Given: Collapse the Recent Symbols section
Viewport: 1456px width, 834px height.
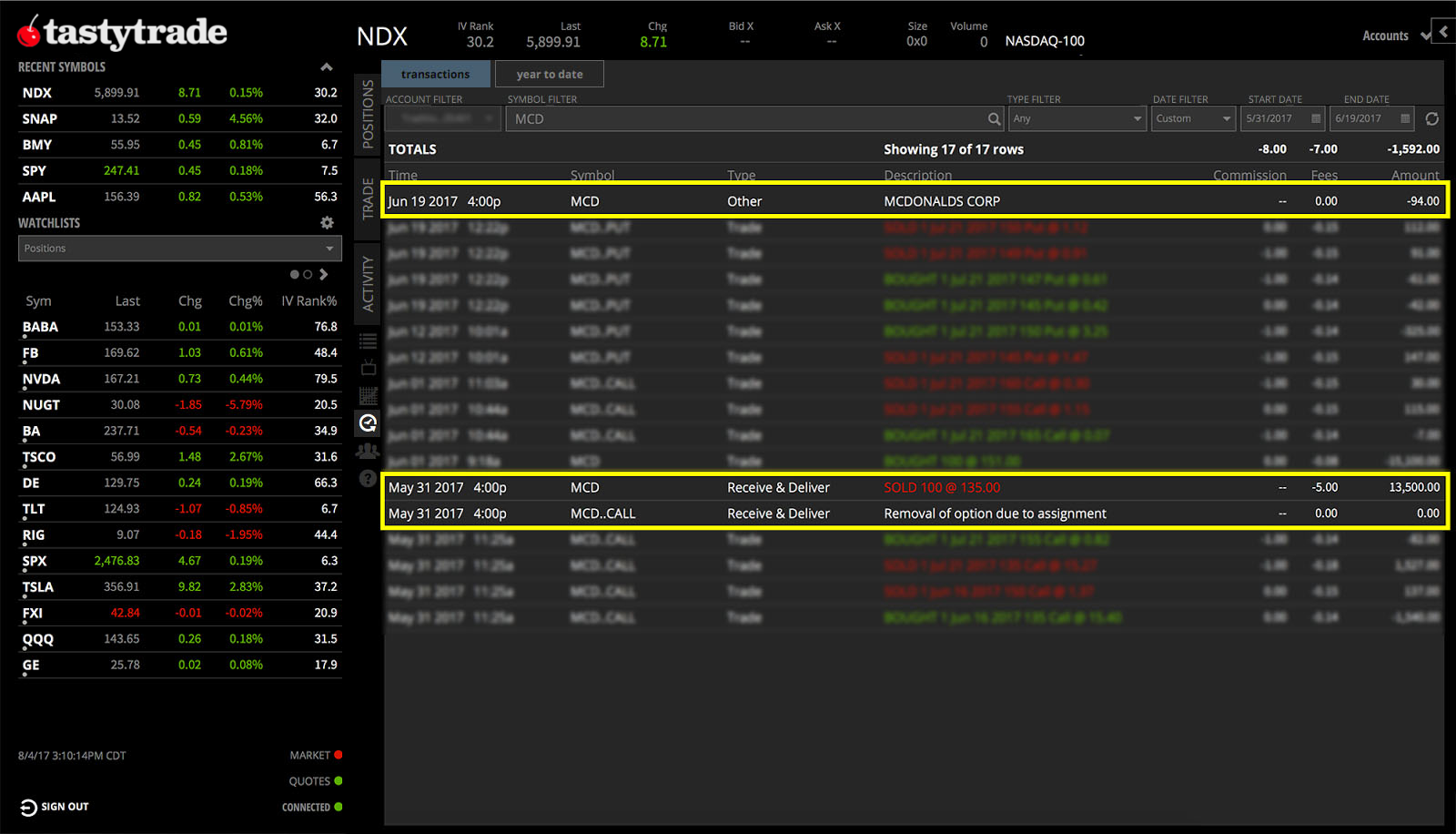Looking at the screenshot, I should [327, 67].
